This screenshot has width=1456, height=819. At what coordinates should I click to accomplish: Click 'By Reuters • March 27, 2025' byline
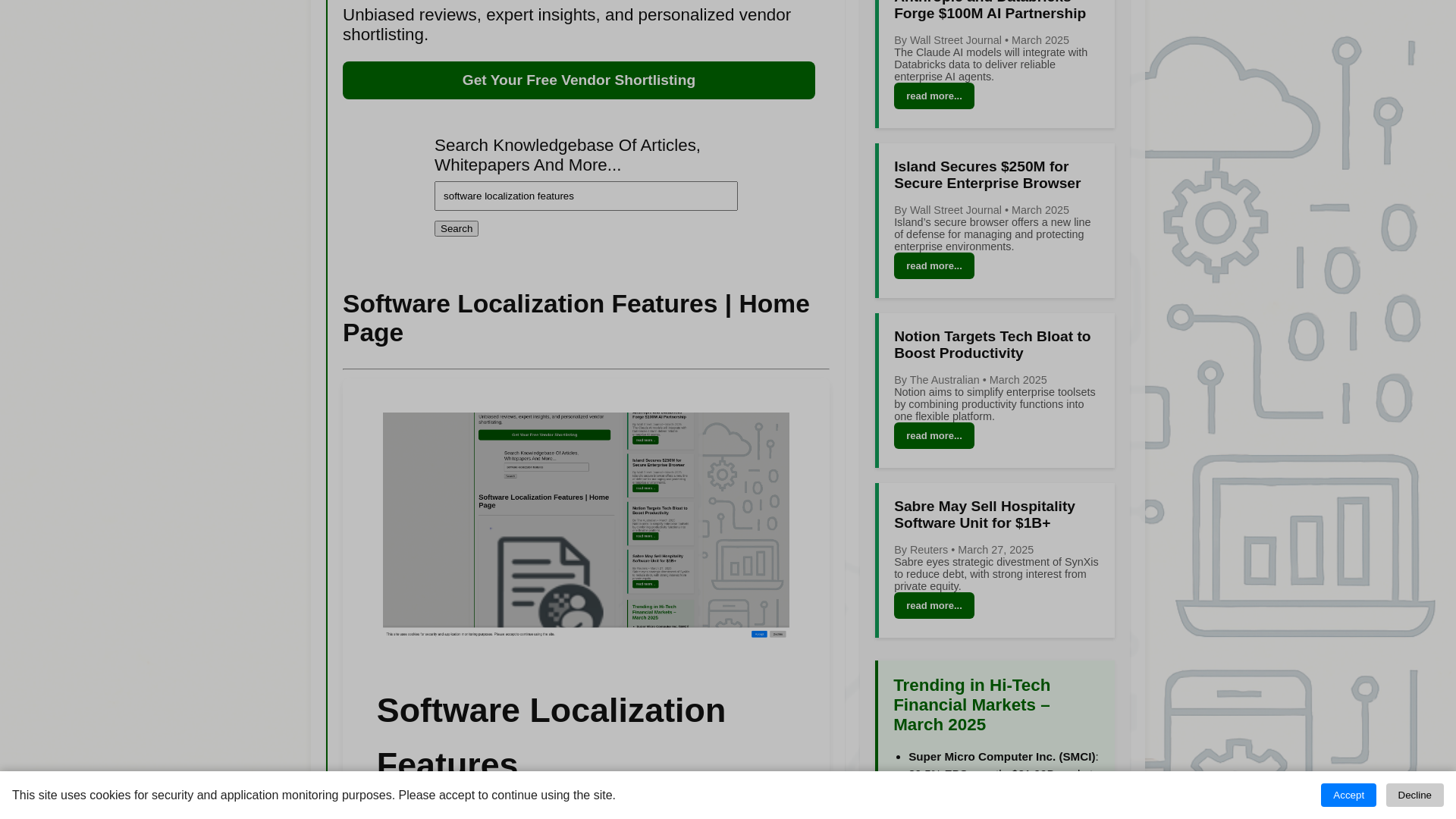click(963, 550)
